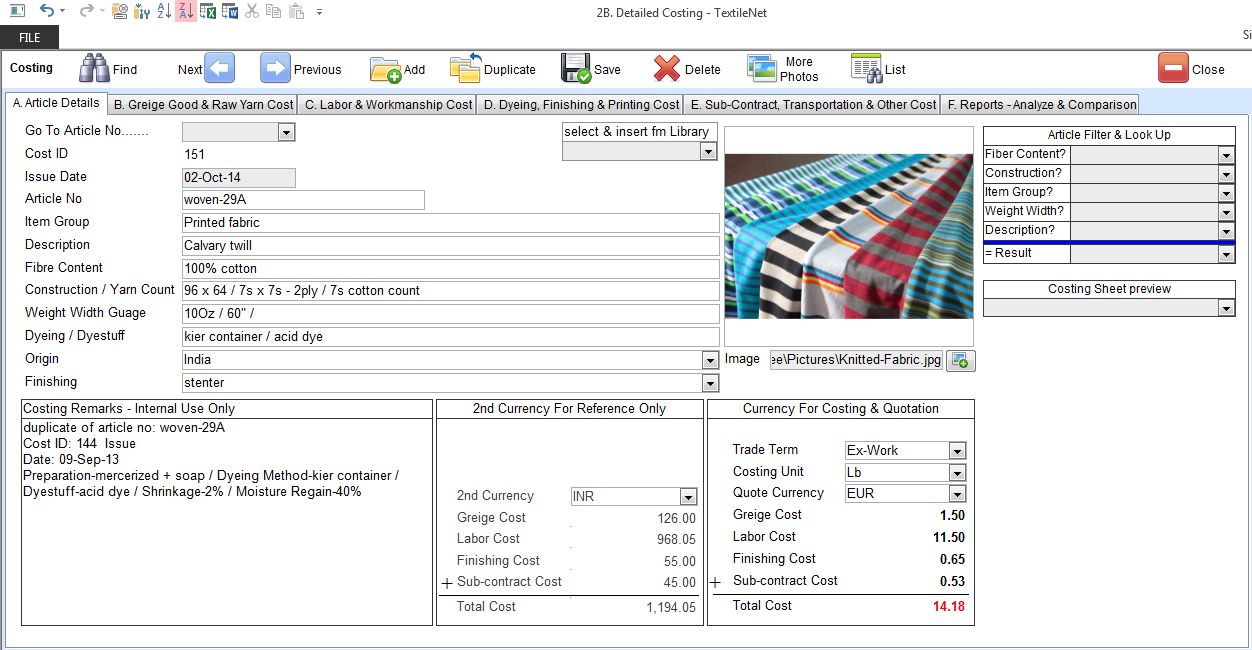The width and height of the screenshot is (1252, 650).
Task: Click the Find binoculars icon
Action: (94, 69)
